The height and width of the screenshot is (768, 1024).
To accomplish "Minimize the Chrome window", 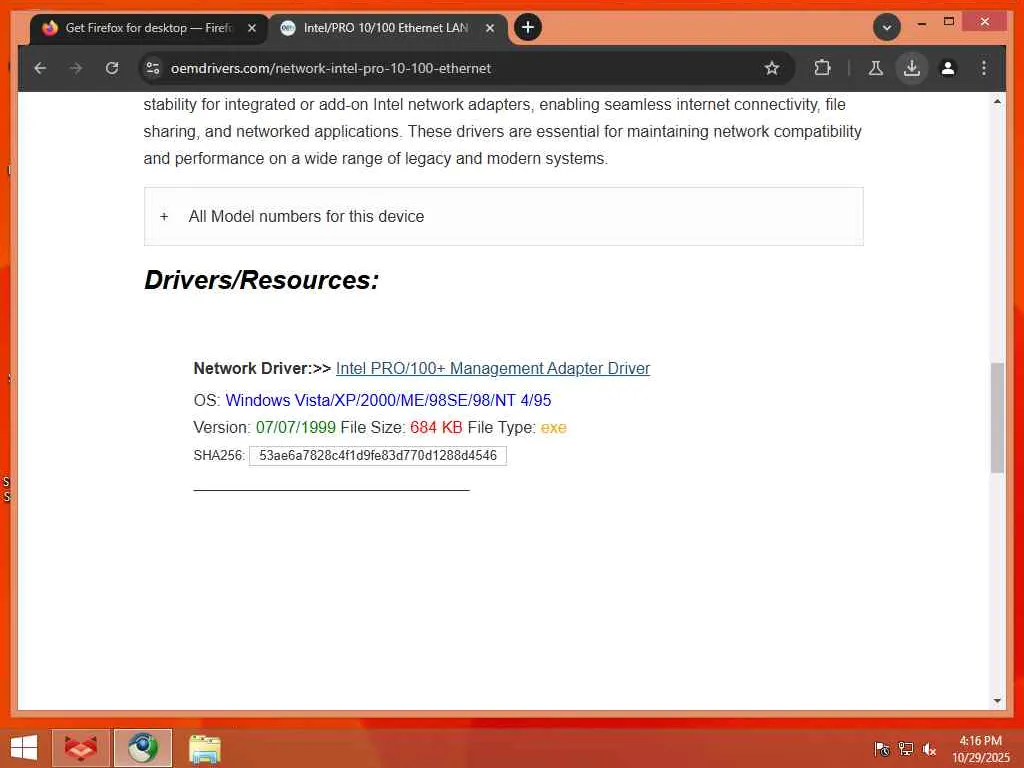I will pos(921,23).
